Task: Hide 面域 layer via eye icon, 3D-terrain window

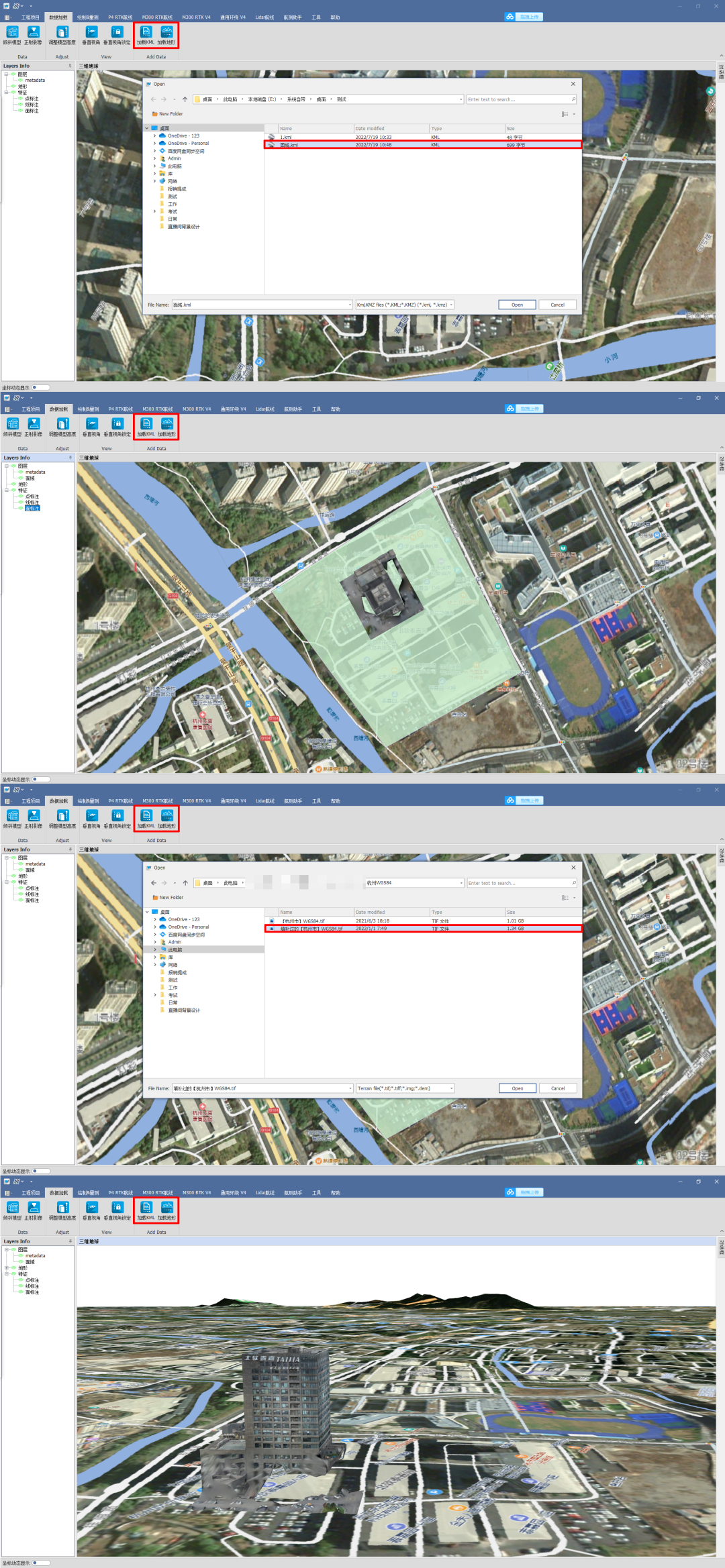Action: pos(21,1262)
